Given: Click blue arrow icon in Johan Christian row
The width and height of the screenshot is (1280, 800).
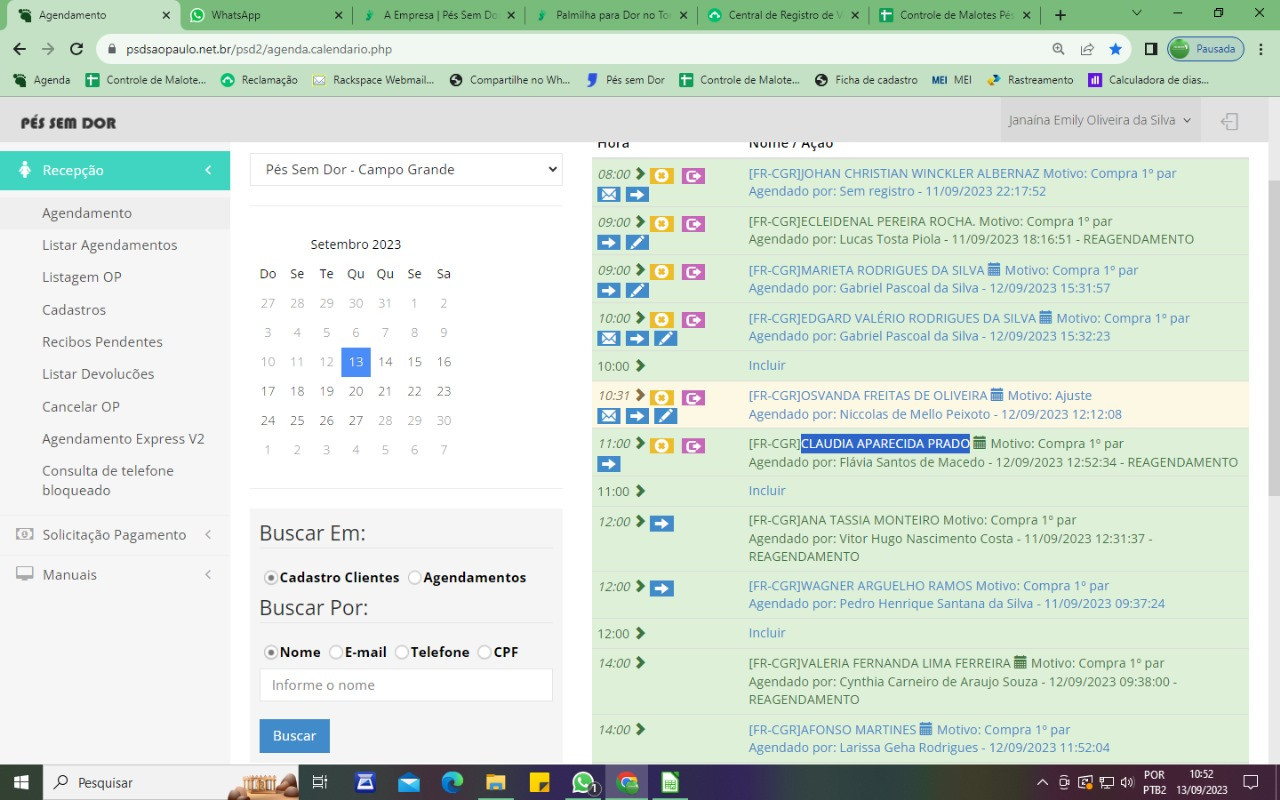Looking at the screenshot, I should (x=637, y=195).
